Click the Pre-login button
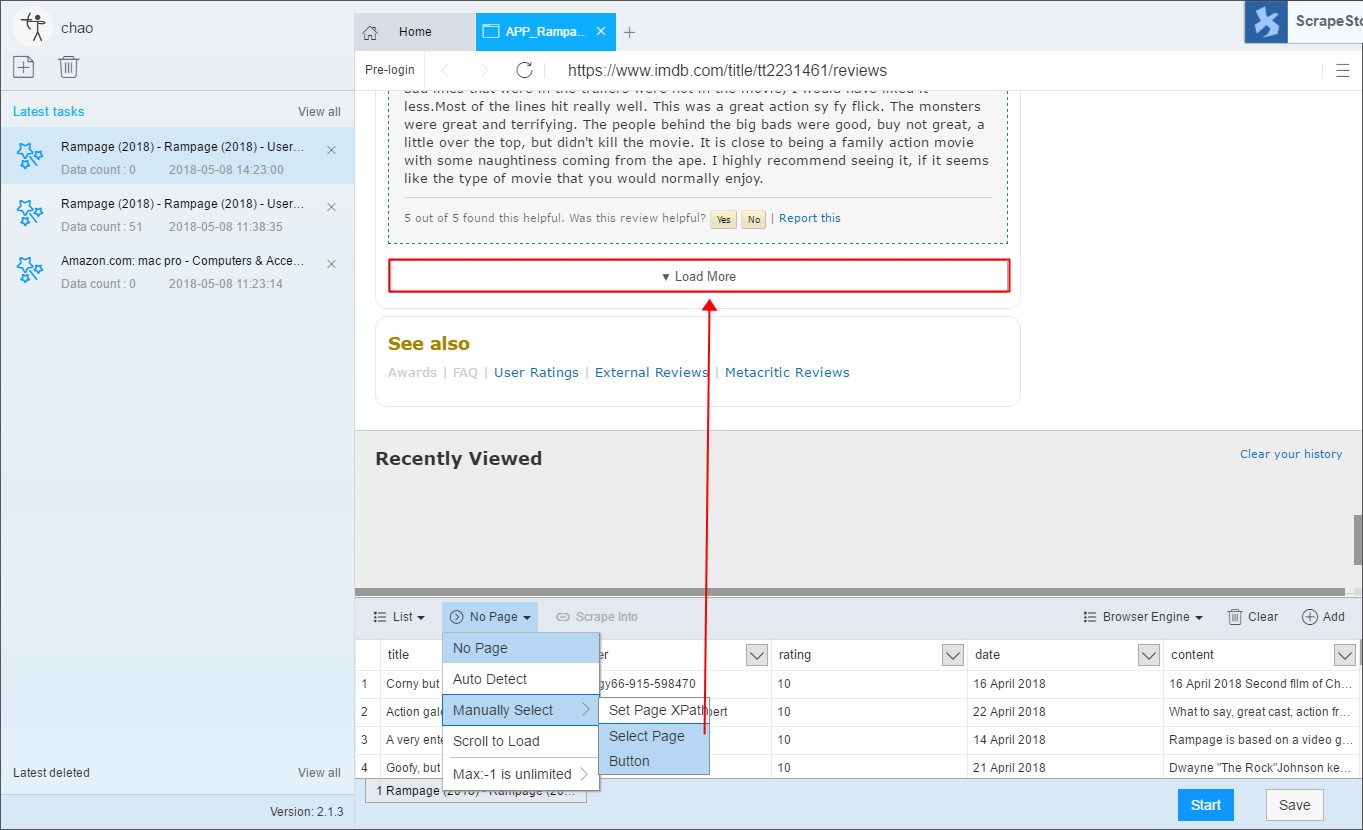This screenshot has width=1363, height=830. tap(389, 70)
